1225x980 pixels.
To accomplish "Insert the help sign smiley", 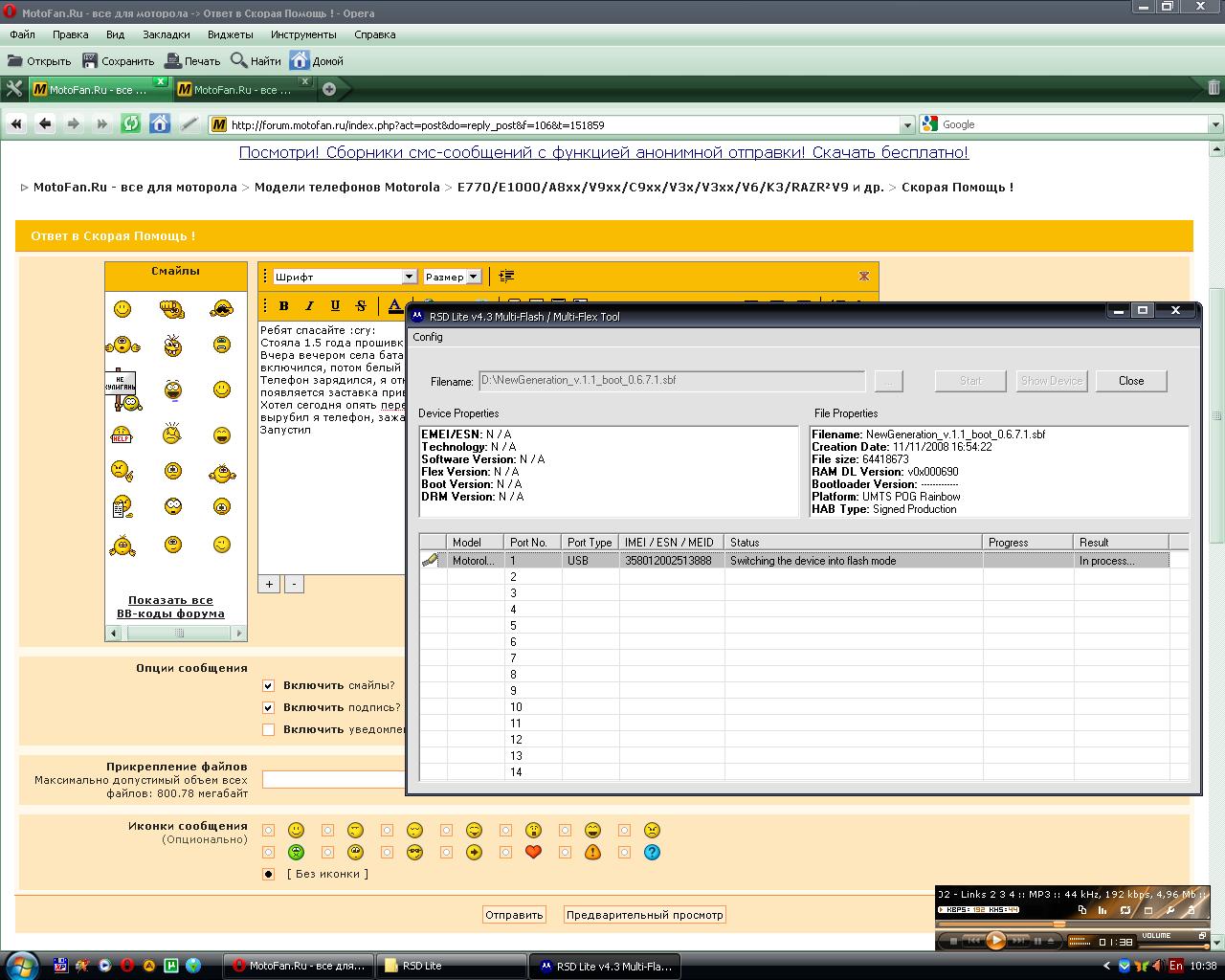I will (122, 434).
